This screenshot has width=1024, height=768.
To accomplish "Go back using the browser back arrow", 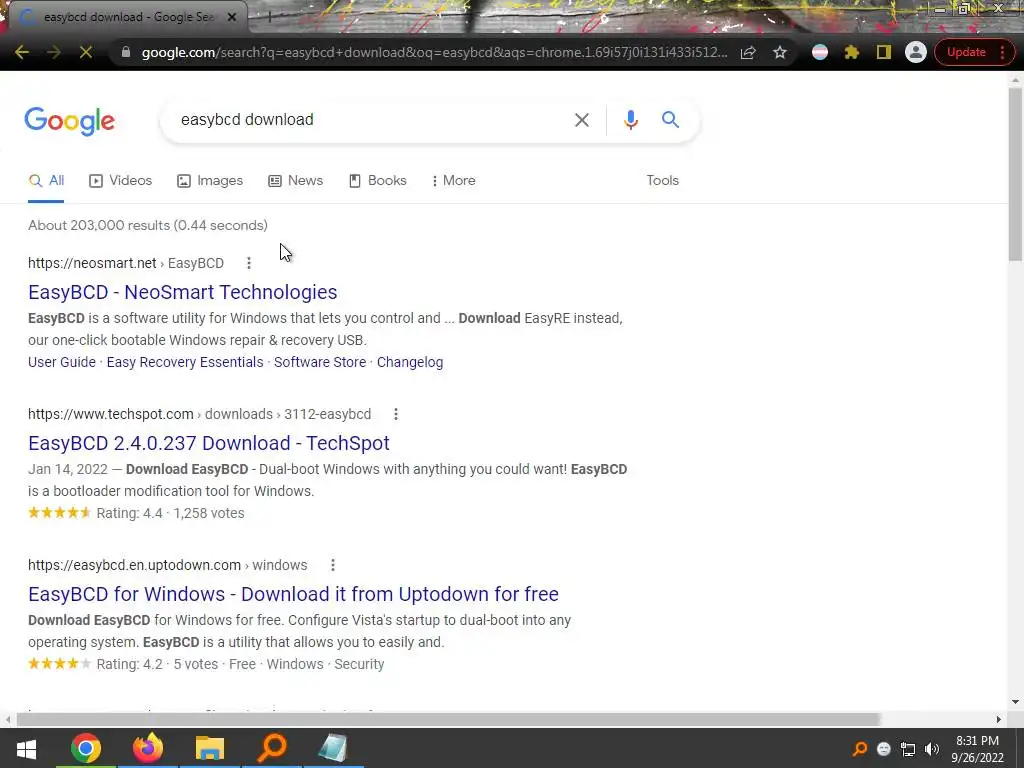I will point(22,52).
